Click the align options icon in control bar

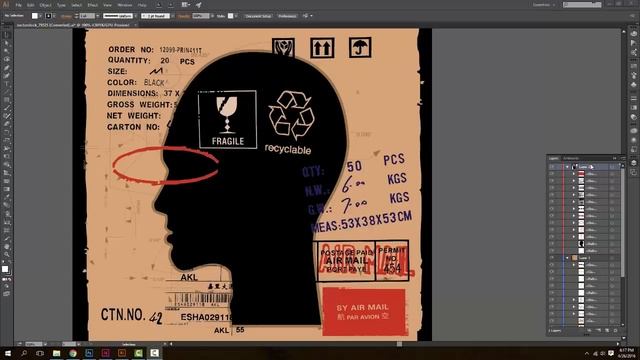[x=305, y=16]
